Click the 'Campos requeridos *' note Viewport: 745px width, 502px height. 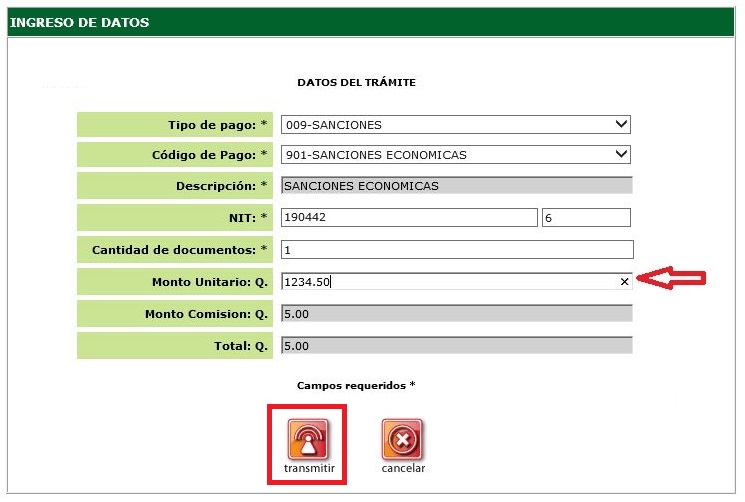(356, 385)
